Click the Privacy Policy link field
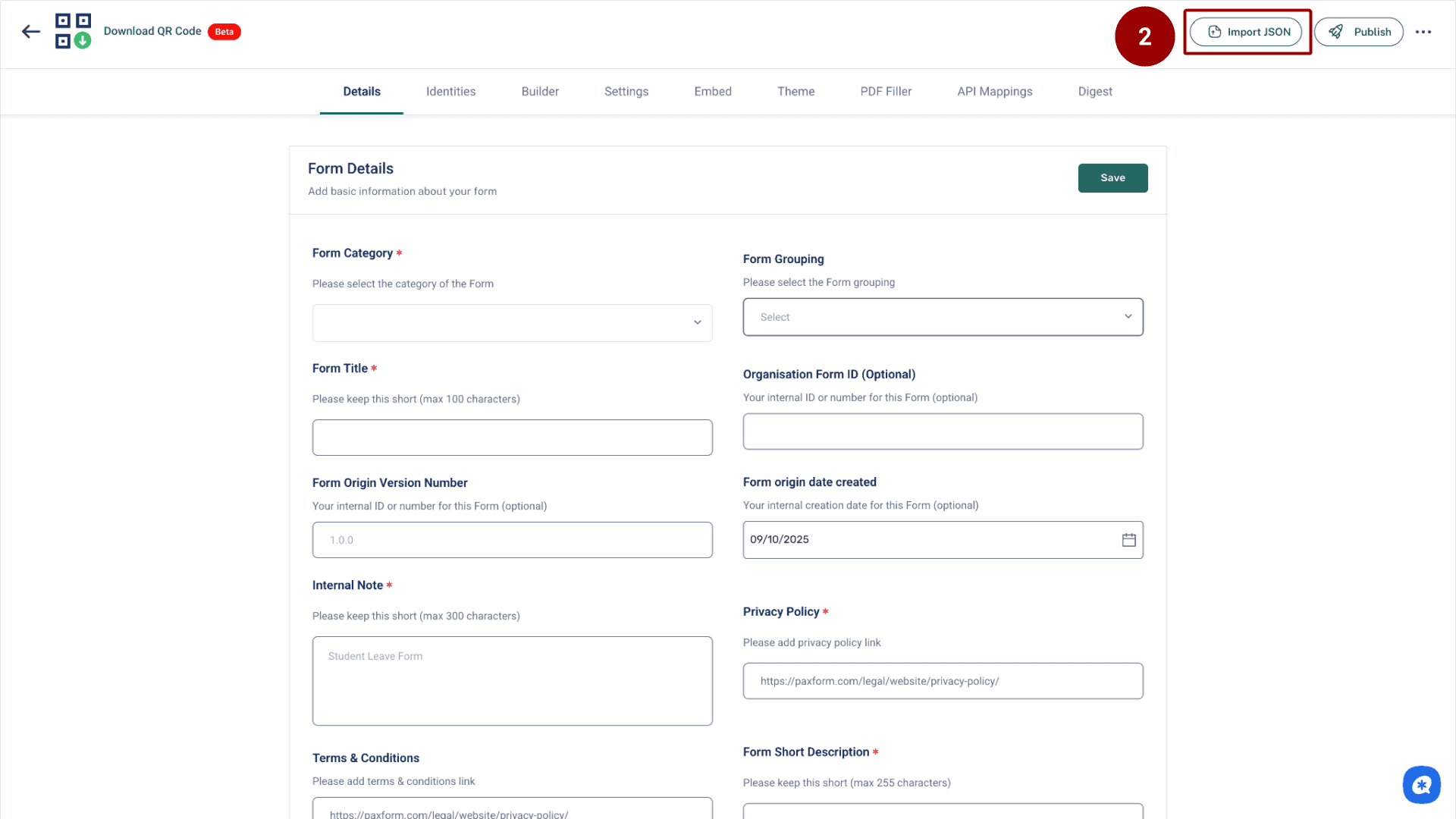 coord(943,680)
